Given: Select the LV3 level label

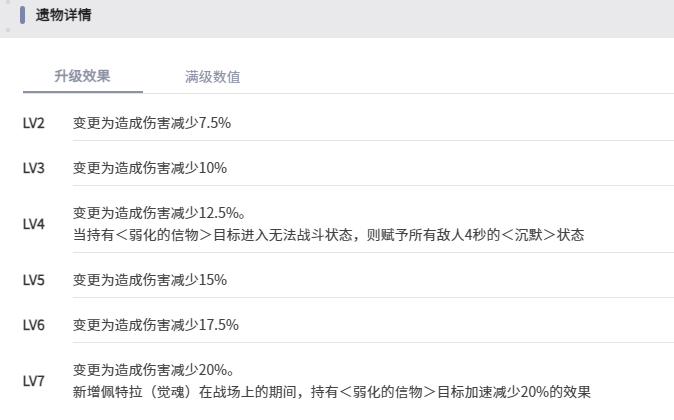Looking at the screenshot, I should pyautogui.click(x=34, y=168).
